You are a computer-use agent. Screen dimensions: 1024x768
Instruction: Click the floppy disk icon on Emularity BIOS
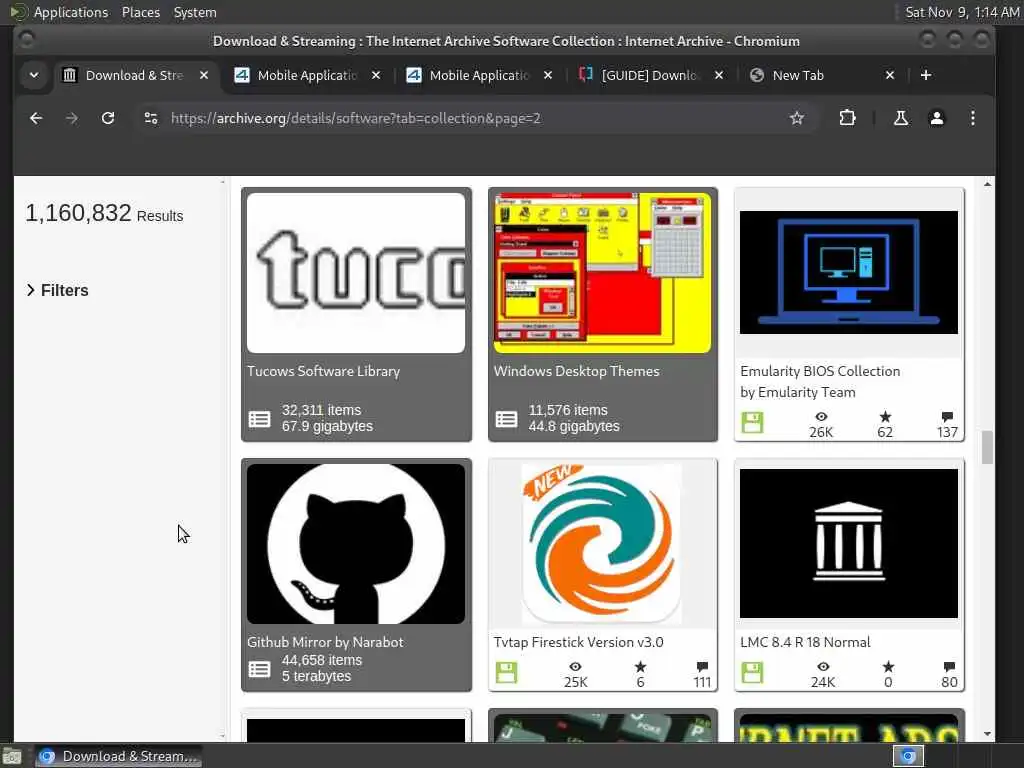752,423
